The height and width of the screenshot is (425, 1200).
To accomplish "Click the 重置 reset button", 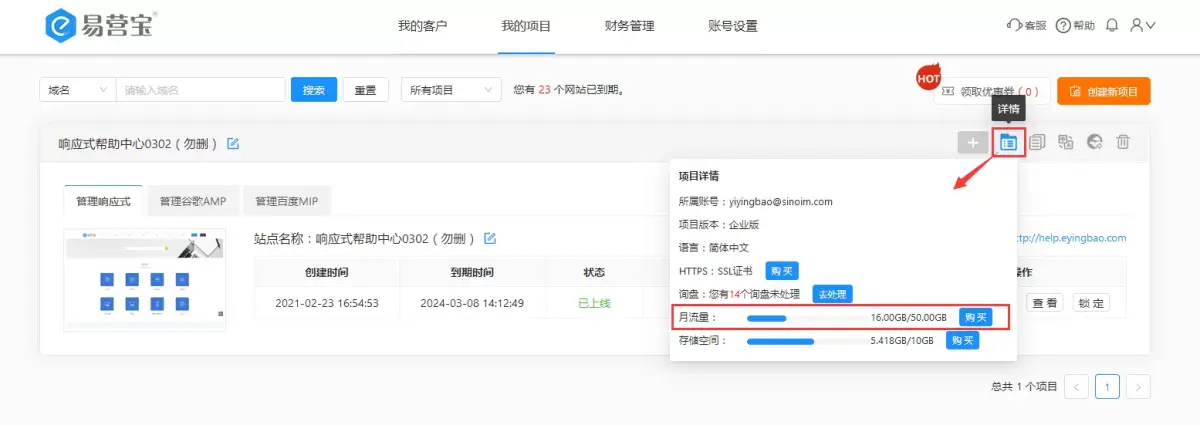I will click(x=366, y=90).
